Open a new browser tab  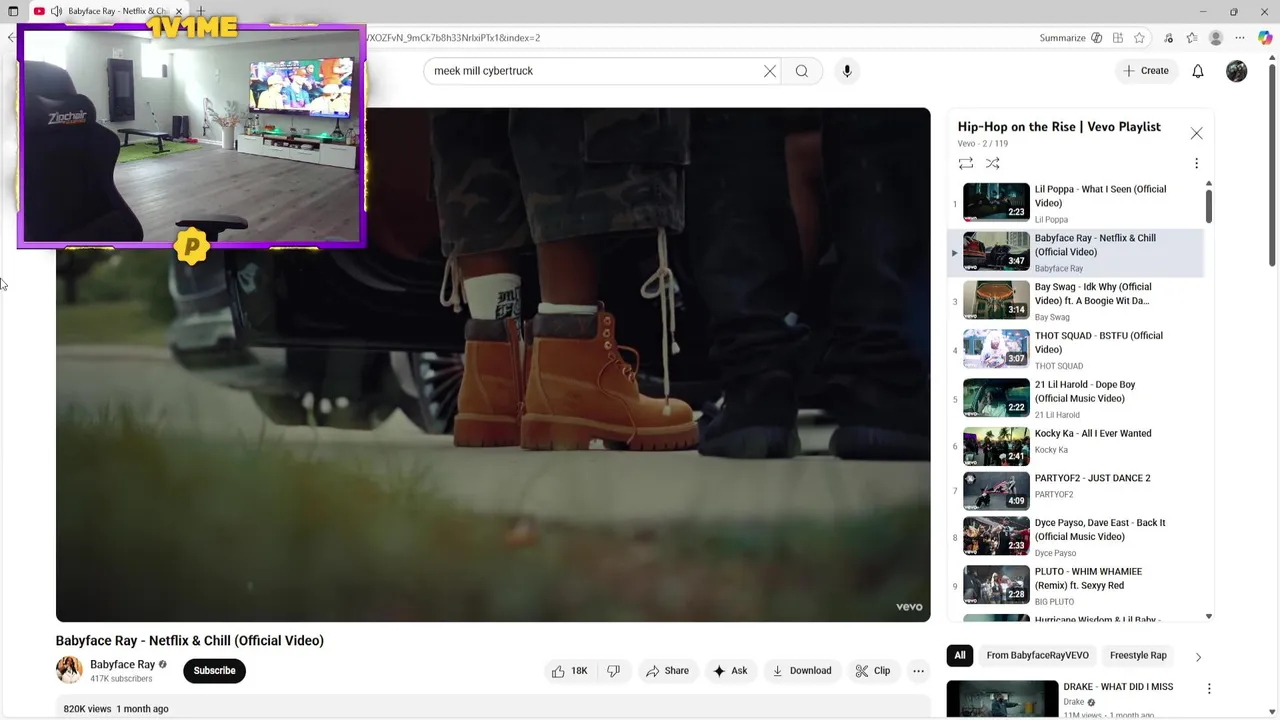(x=201, y=11)
